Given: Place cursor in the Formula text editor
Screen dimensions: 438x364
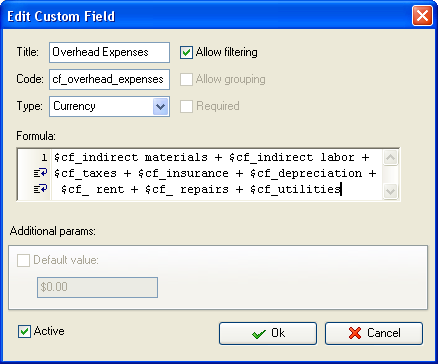Looking at the screenshot, I should tap(217, 174).
